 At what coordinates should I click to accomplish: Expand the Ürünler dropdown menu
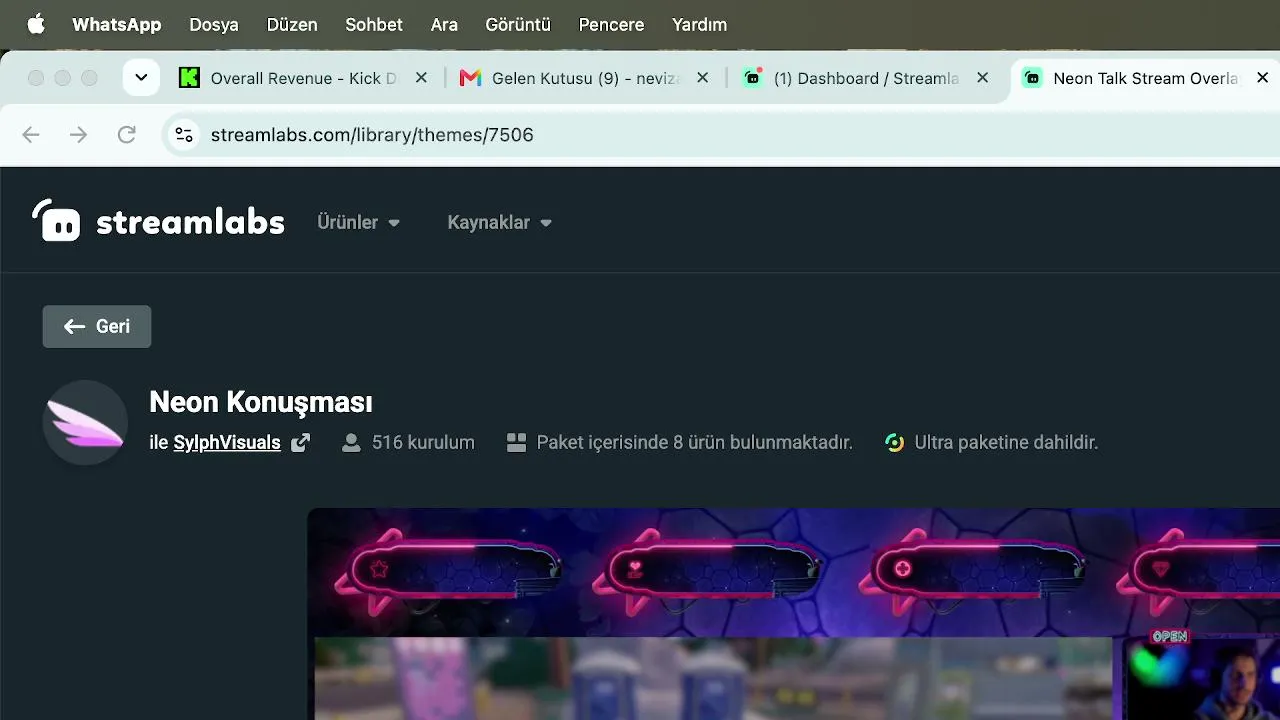pyautogui.click(x=359, y=222)
